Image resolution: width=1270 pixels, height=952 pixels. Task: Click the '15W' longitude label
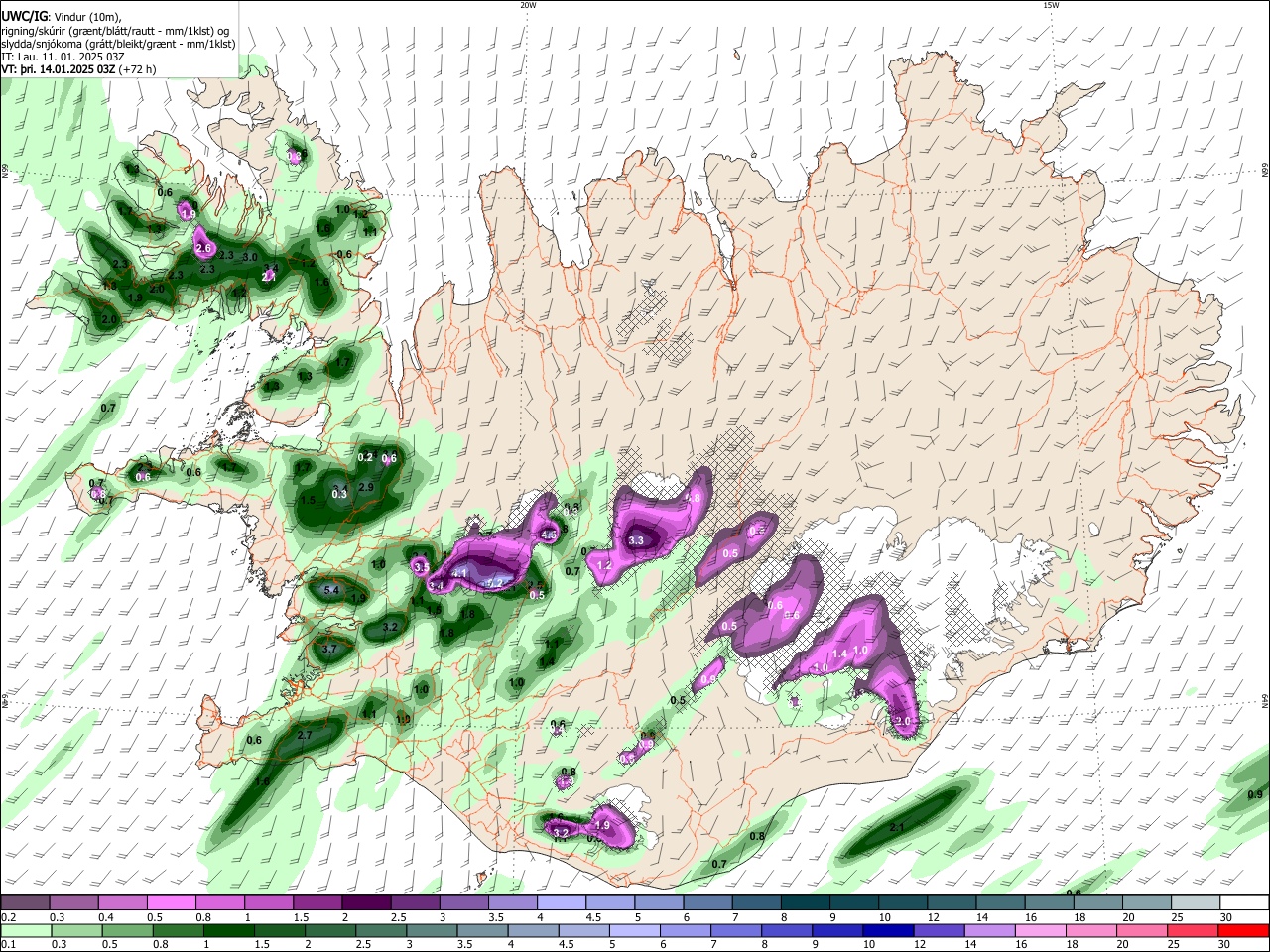pos(1051,5)
